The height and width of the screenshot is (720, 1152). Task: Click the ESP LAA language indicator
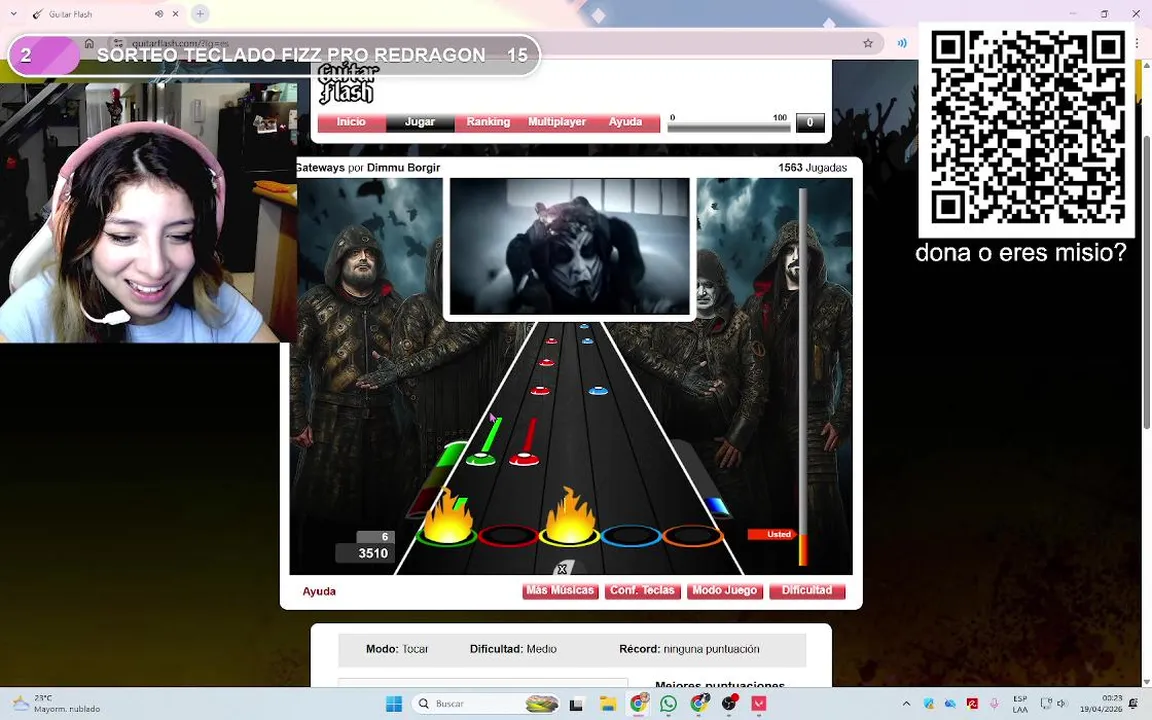tap(1020, 704)
